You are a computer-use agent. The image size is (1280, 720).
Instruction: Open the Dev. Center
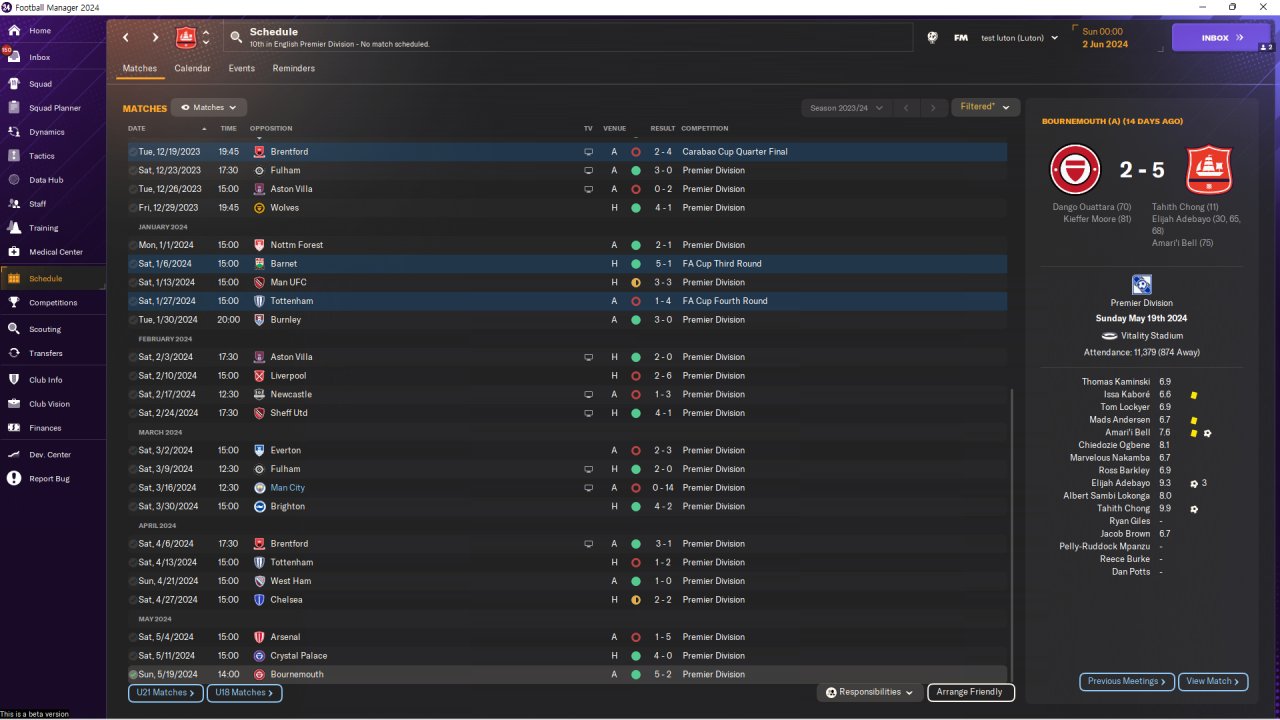tap(50, 455)
